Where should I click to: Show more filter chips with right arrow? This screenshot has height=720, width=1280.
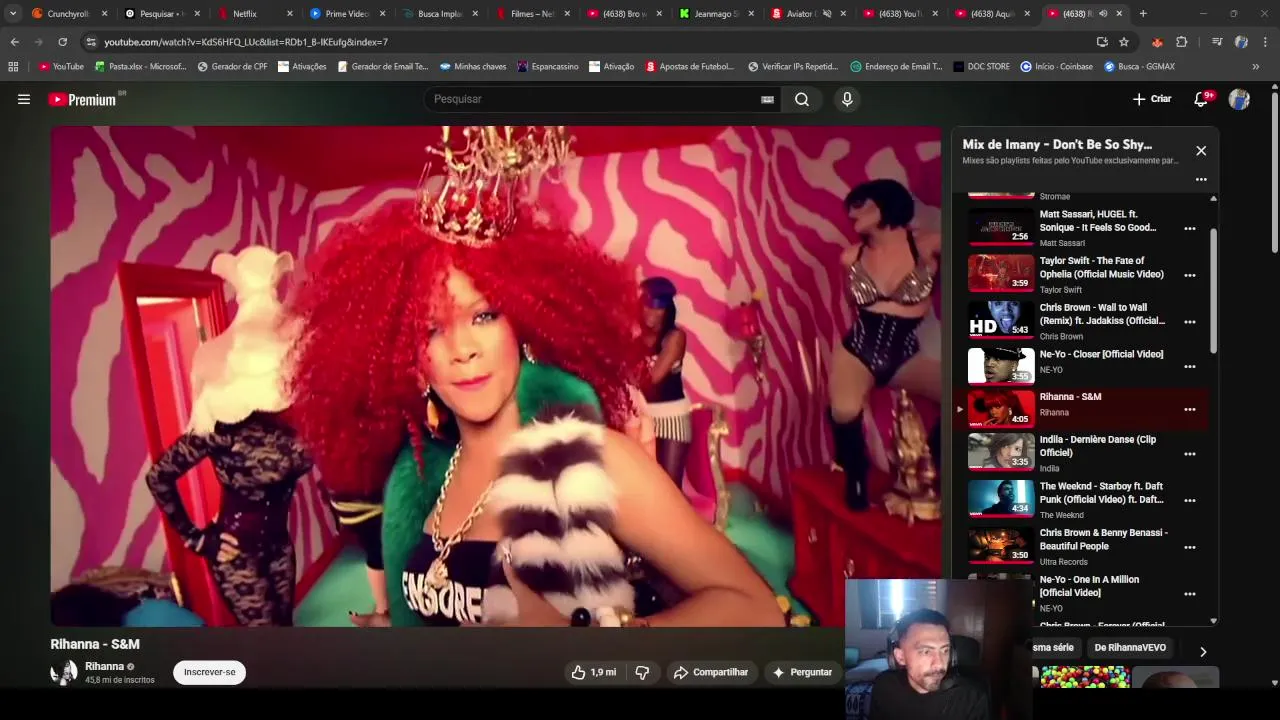pos(1203,651)
